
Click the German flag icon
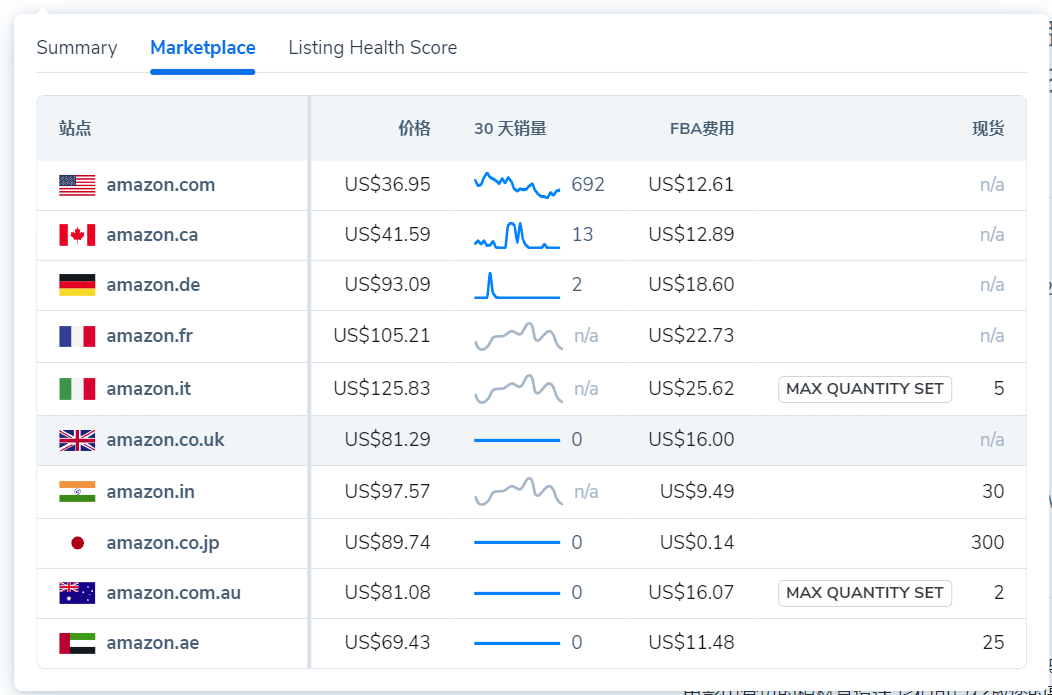[77, 285]
